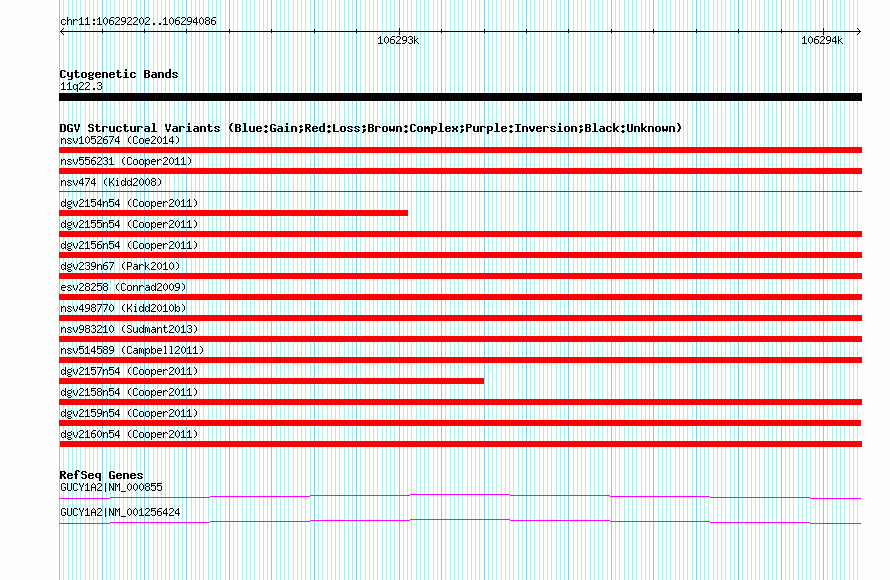The height and width of the screenshot is (580, 890).
Task: Open variant dgv2154n54 (Cooper2011) label
Action: pyautogui.click(x=129, y=203)
